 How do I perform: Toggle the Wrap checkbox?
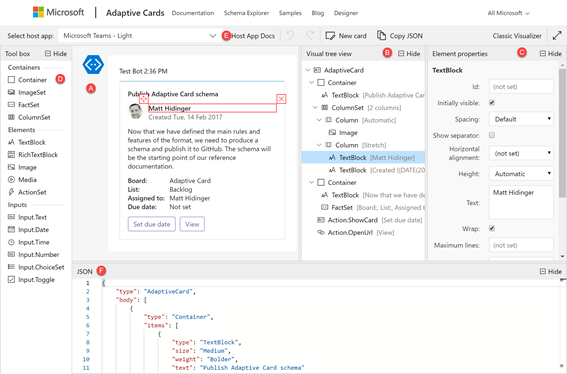coord(492,229)
